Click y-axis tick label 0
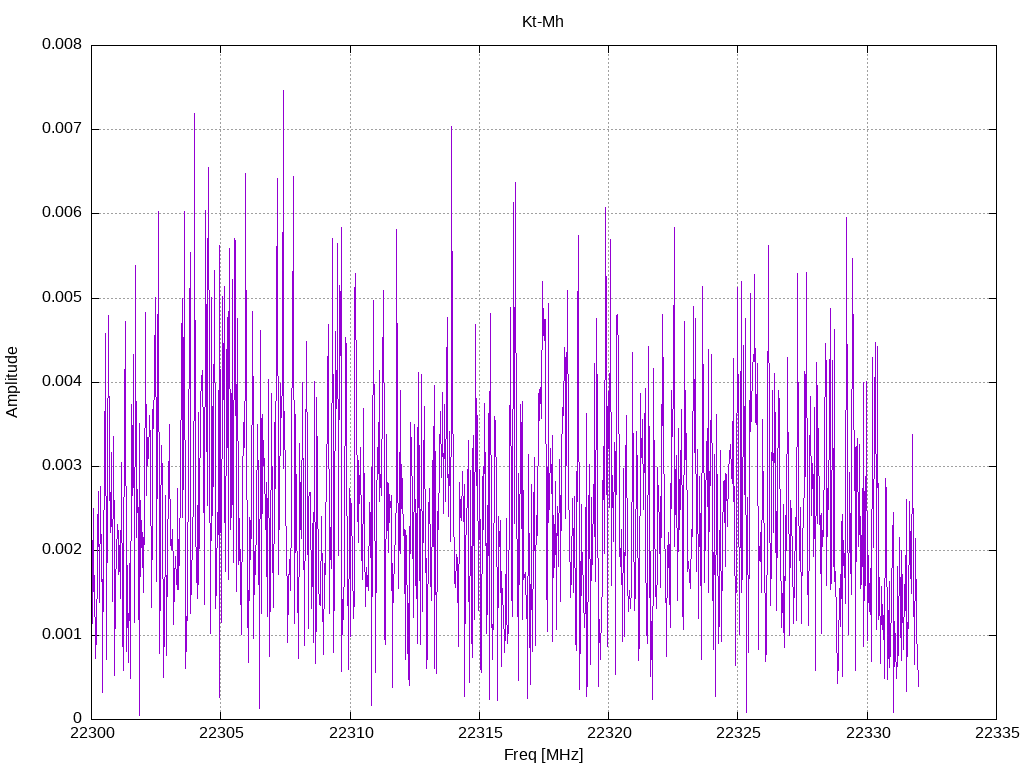Image resolution: width=1024 pixels, height=768 pixels. 78,718
